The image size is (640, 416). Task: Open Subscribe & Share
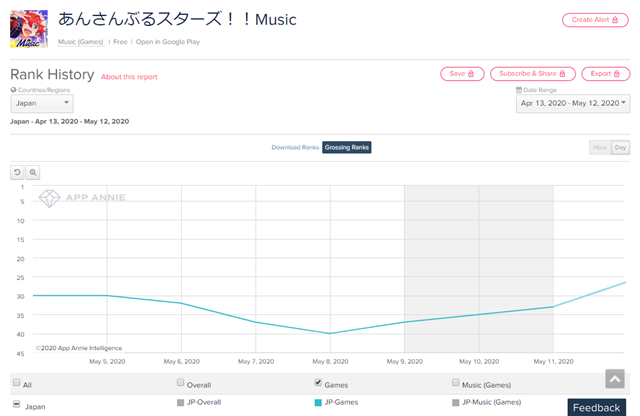533,73
